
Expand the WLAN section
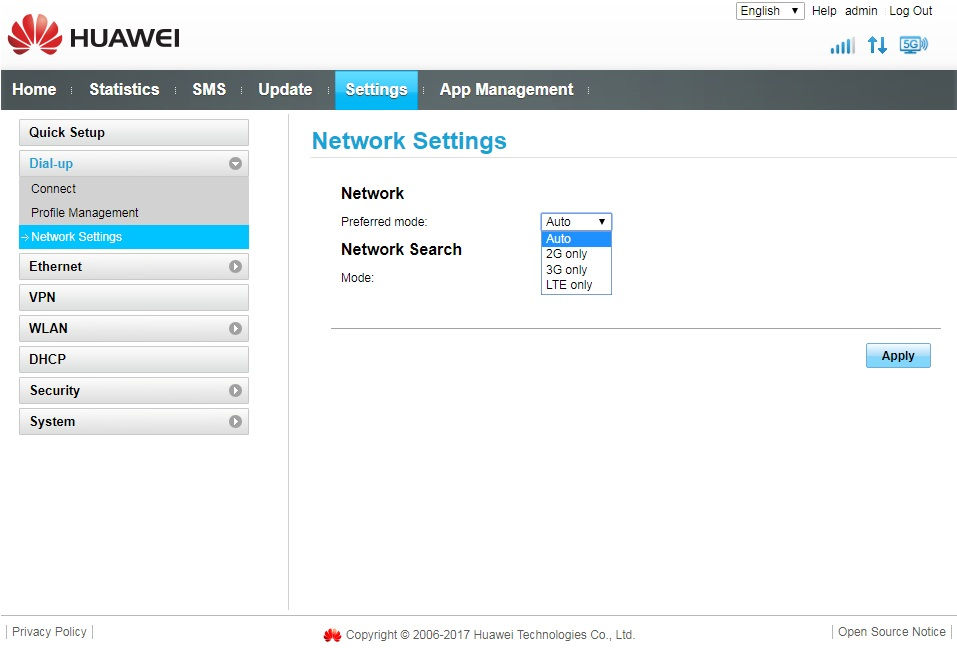(133, 328)
